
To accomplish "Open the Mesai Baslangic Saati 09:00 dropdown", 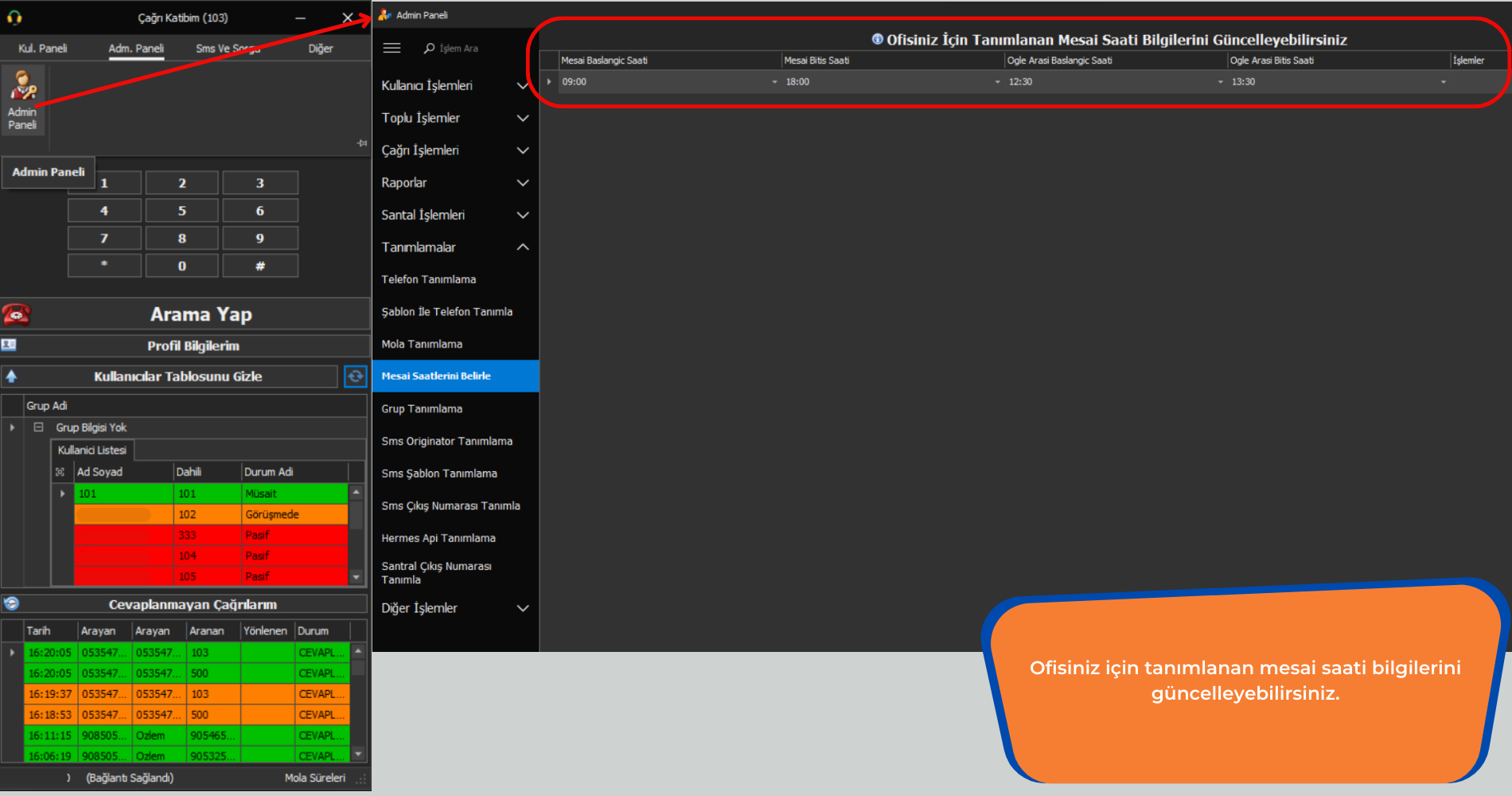I will click(774, 82).
